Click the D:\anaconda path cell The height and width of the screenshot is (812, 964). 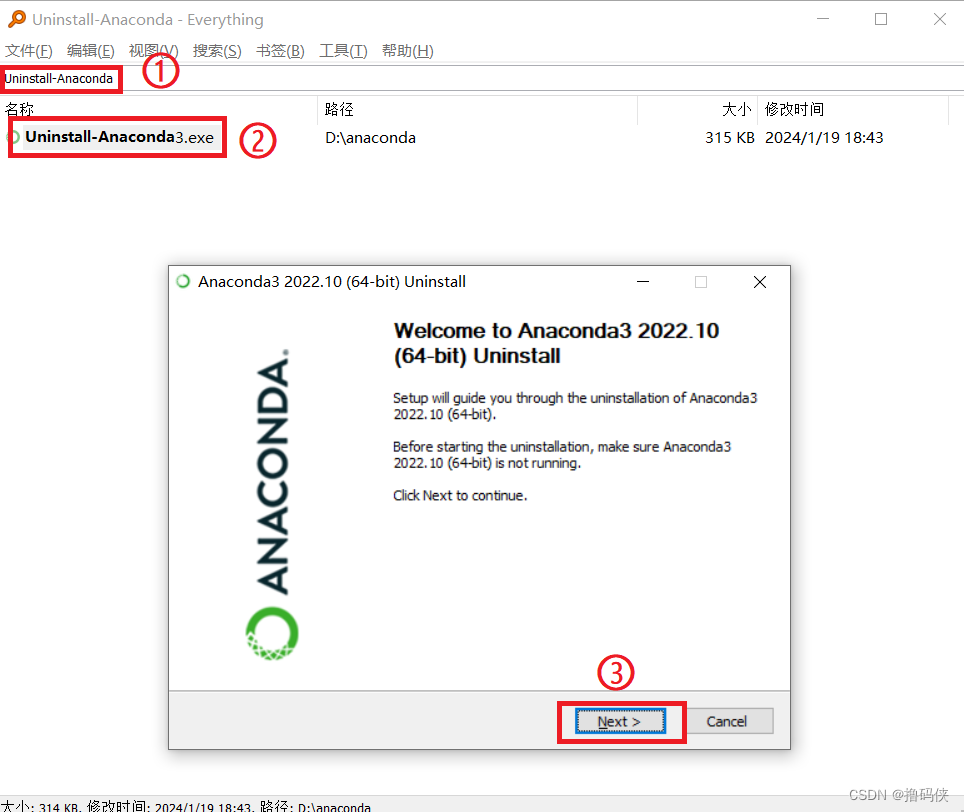(x=371, y=138)
